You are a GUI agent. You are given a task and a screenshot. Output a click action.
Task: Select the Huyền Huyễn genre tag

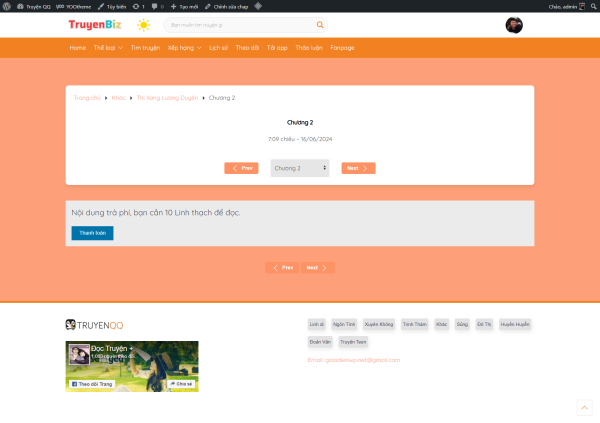[x=515, y=324]
